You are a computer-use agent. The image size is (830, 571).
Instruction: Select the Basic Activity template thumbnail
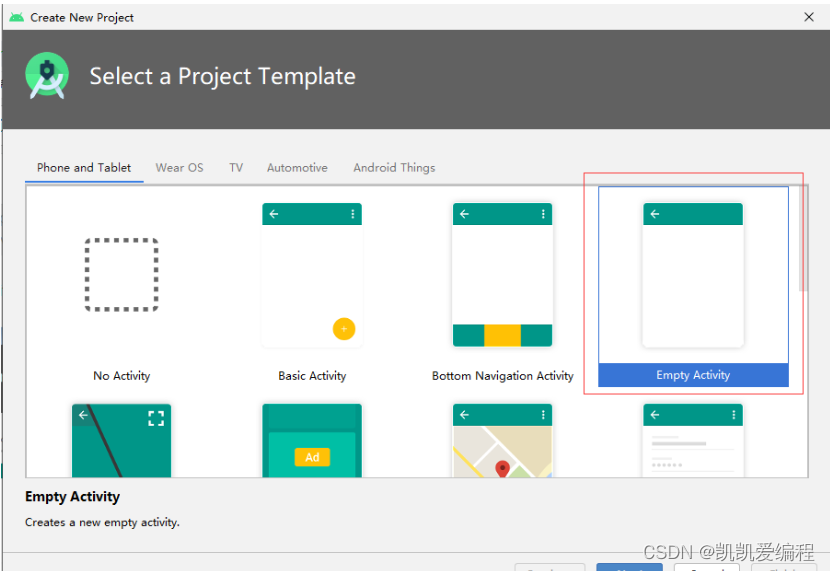[312, 275]
